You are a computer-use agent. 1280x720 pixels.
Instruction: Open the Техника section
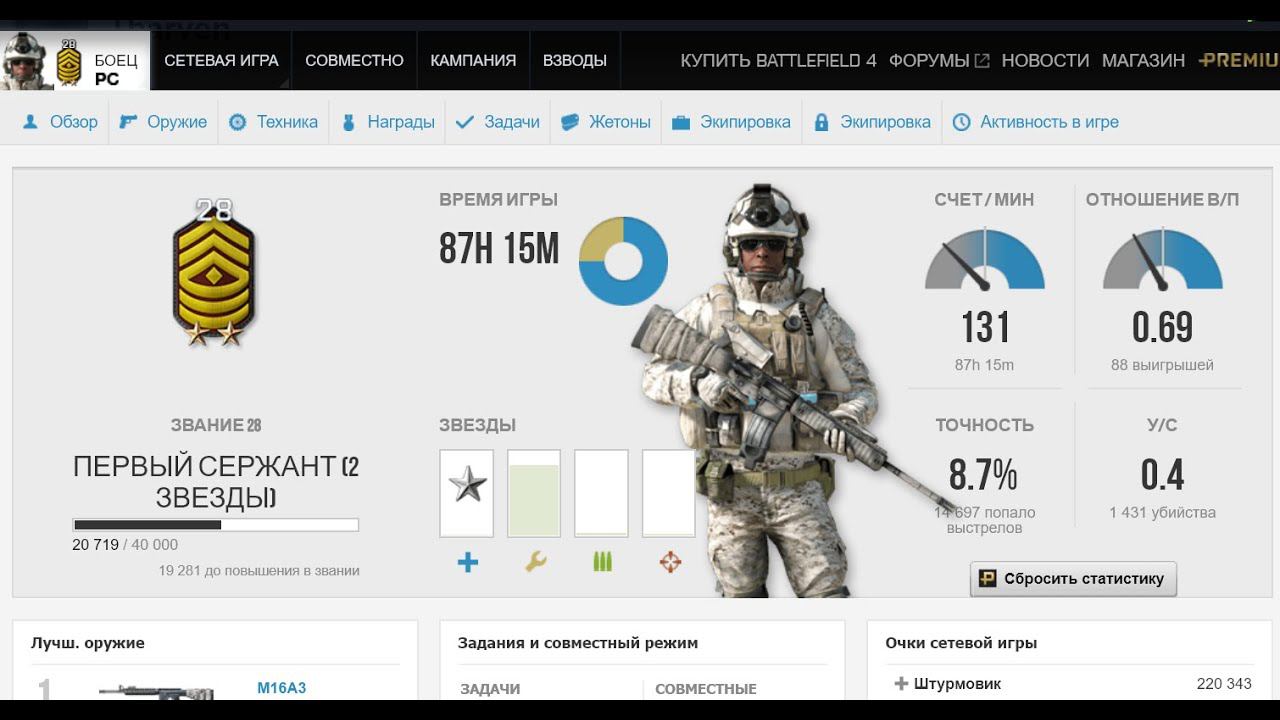(287, 122)
